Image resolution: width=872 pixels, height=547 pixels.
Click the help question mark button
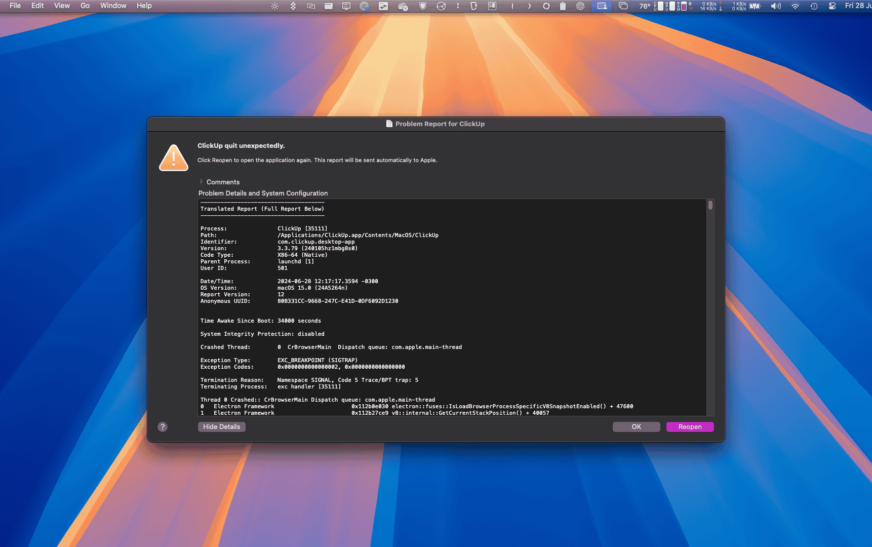(162, 427)
